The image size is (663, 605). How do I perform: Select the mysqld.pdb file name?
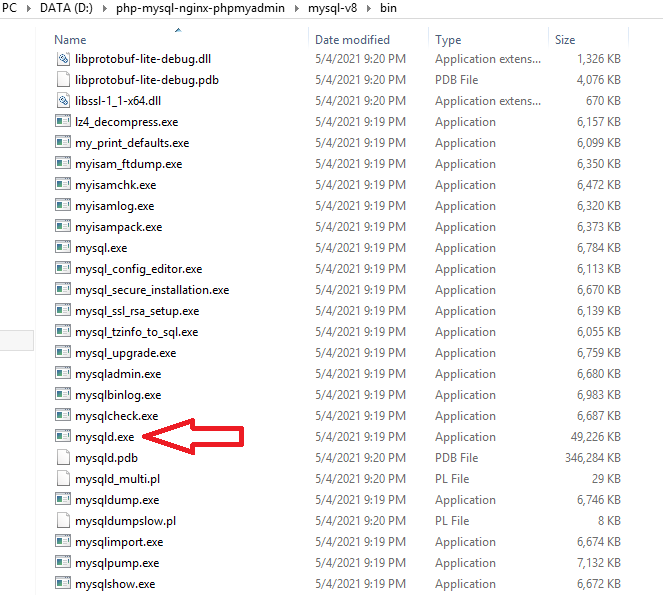coord(107,458)
